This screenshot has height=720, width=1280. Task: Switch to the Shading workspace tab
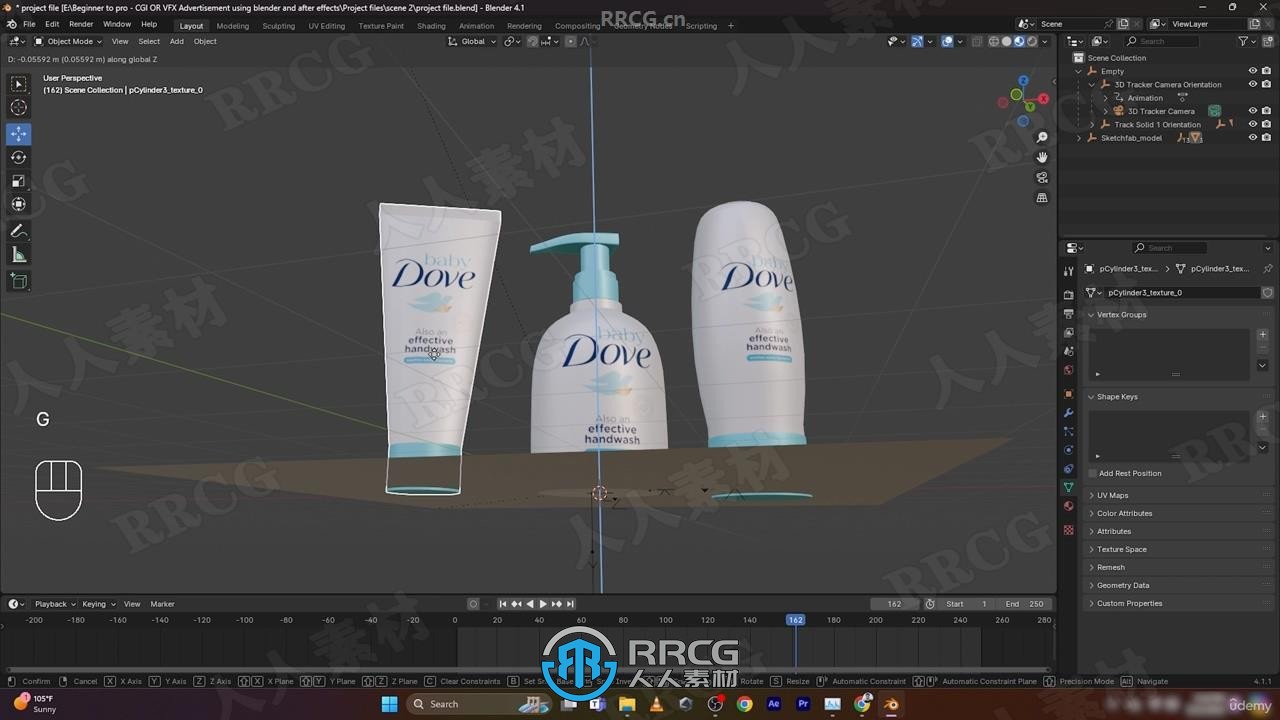(x=431, y=26)
